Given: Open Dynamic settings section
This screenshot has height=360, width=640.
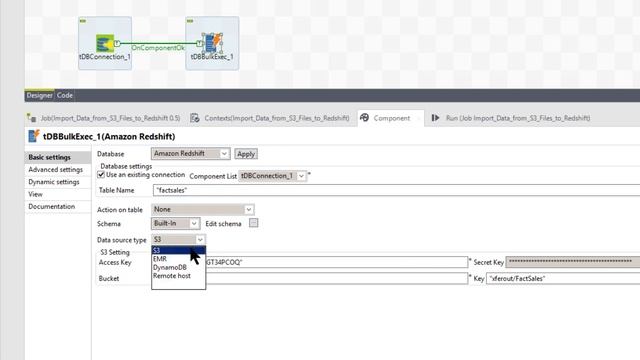Looking at the screenshot, I should 58,182.
